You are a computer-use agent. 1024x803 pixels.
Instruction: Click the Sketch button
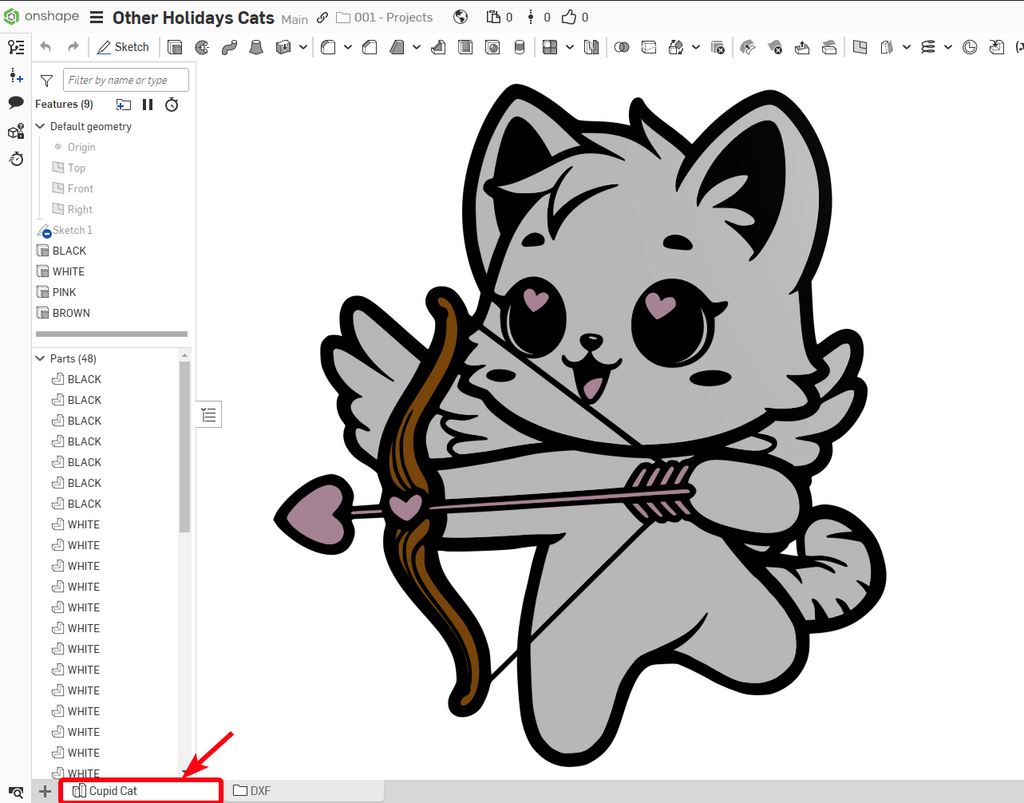click(123, 47)
